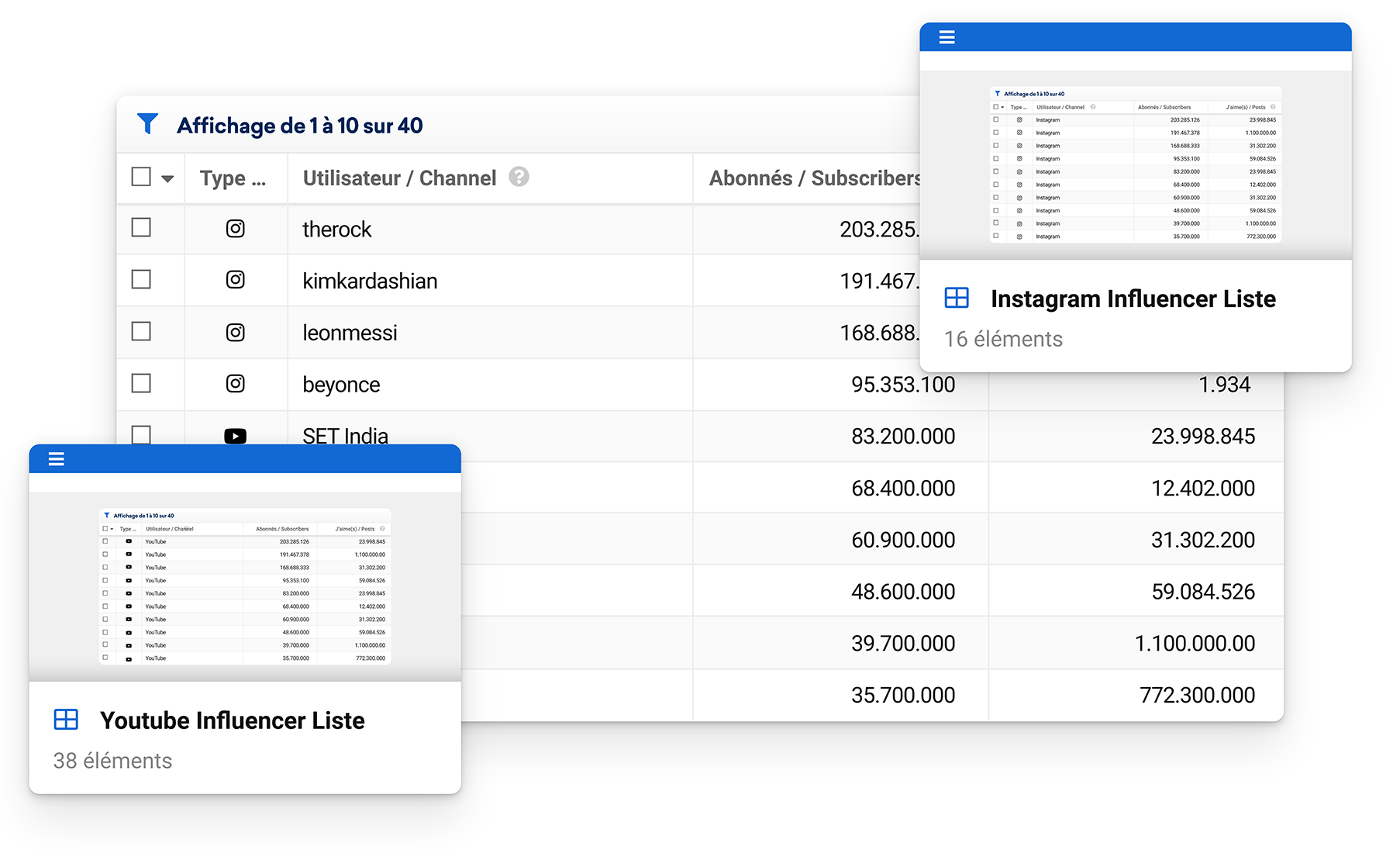Viewport: 1400px width, 850px height.
Task: Click subscribers value 60.900.000
Action: click(903, 540)
